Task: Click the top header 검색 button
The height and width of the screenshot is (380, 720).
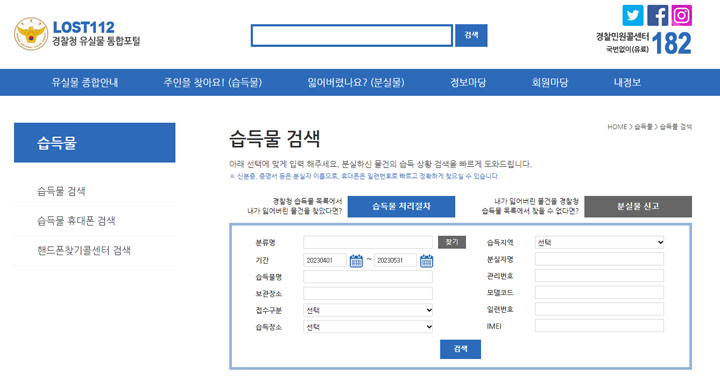Action: point(471,35)
